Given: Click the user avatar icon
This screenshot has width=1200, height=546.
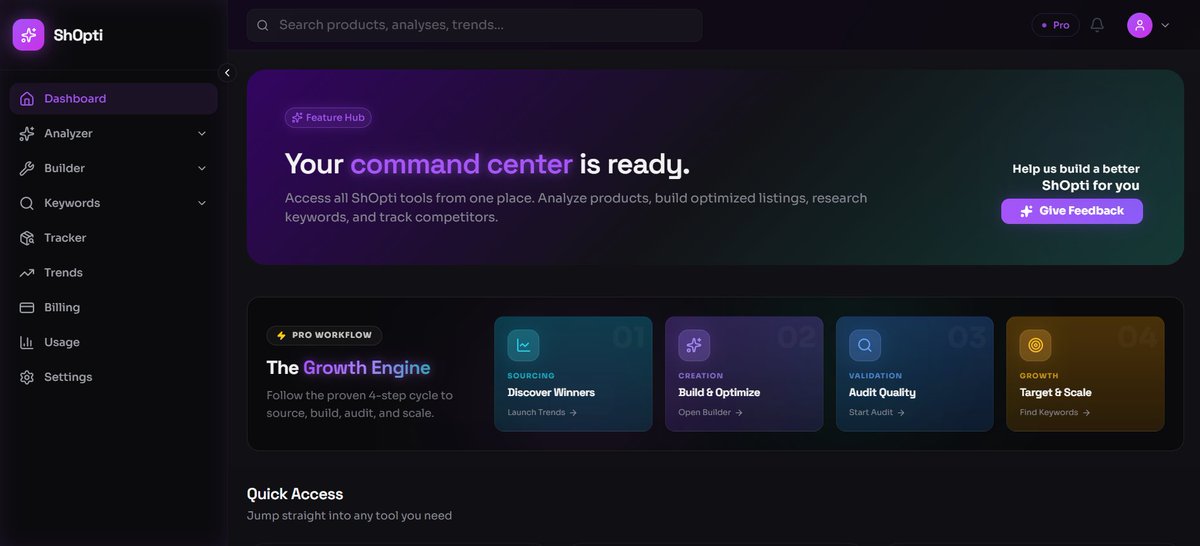Looking at the screenshot, I should point(1140,25).
